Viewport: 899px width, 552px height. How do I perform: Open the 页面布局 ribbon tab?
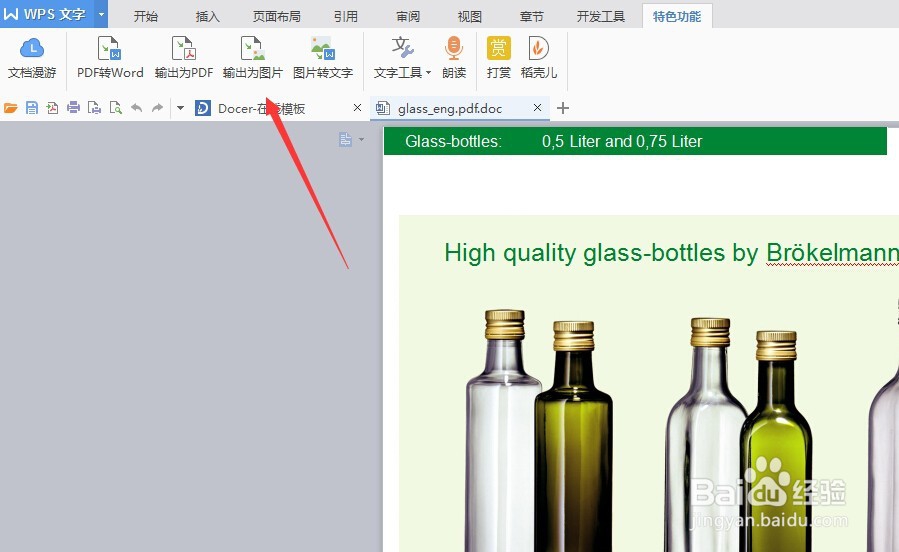pos(277,17)
